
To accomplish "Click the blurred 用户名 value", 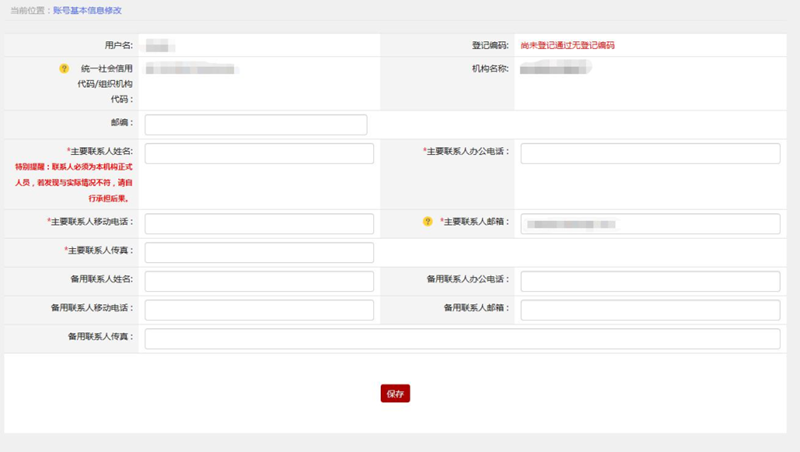I will (160, 46).
